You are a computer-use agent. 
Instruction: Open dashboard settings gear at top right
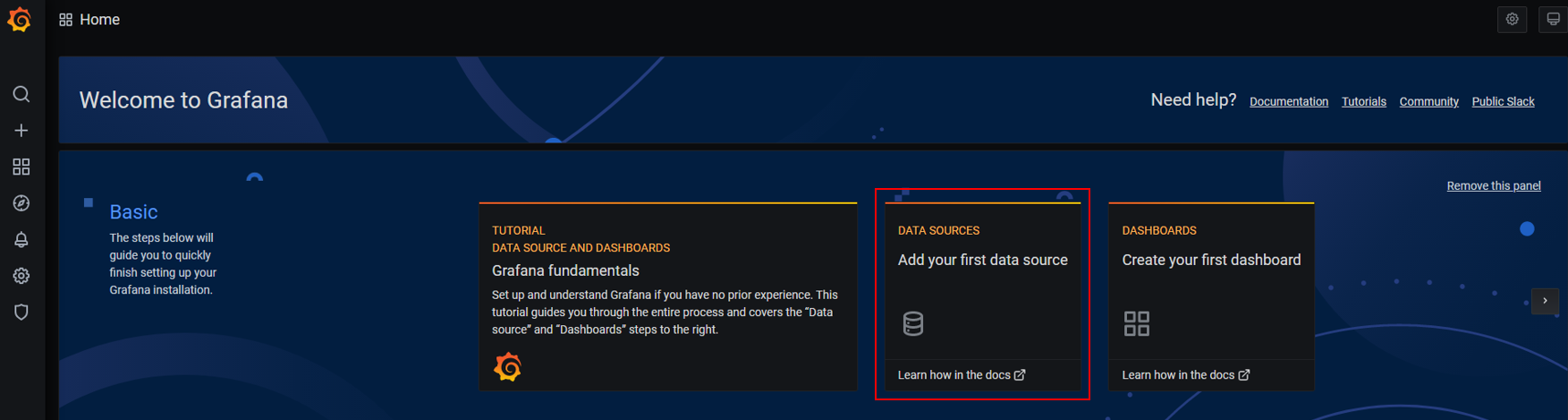click(1512, 20)
